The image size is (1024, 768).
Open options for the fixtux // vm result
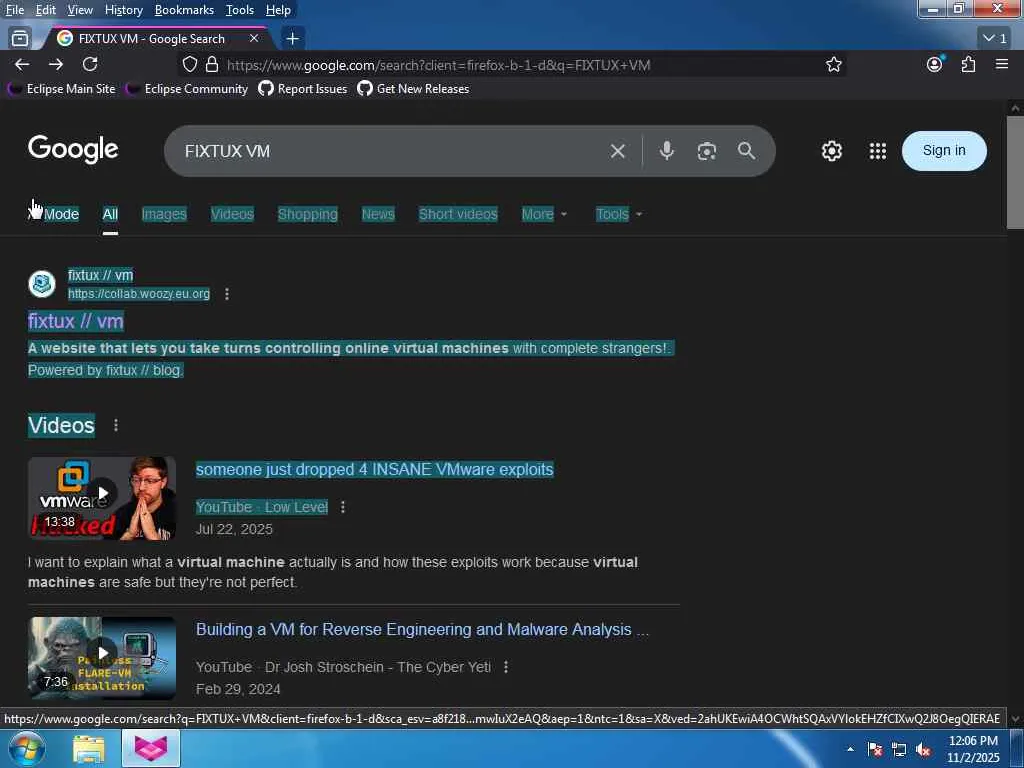coord(227,294)
